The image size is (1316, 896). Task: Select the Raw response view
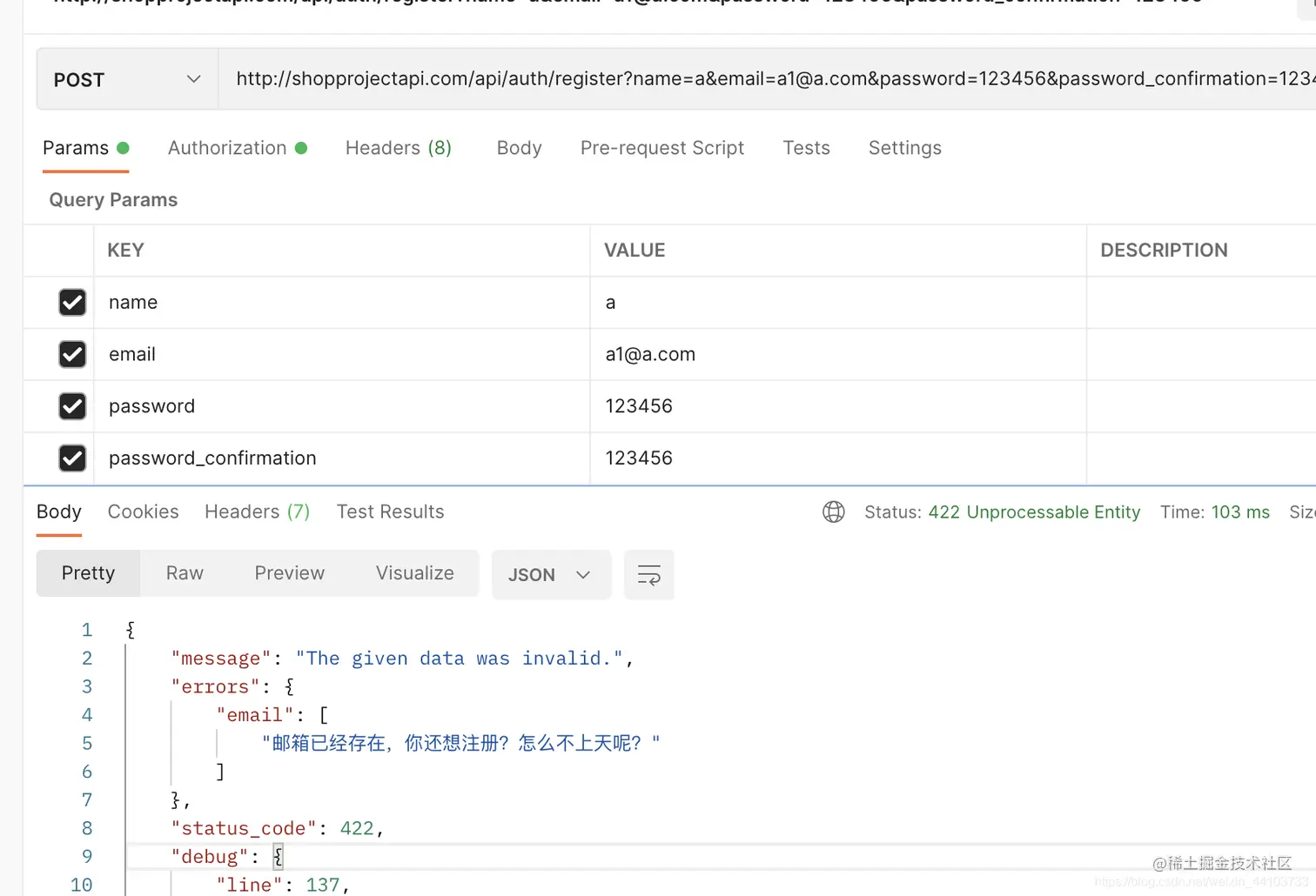click(185, 573)
